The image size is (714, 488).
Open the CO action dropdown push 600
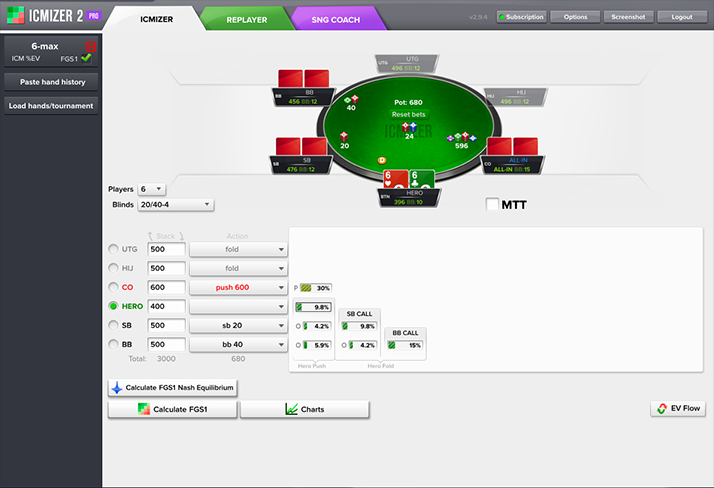point(238,288)
